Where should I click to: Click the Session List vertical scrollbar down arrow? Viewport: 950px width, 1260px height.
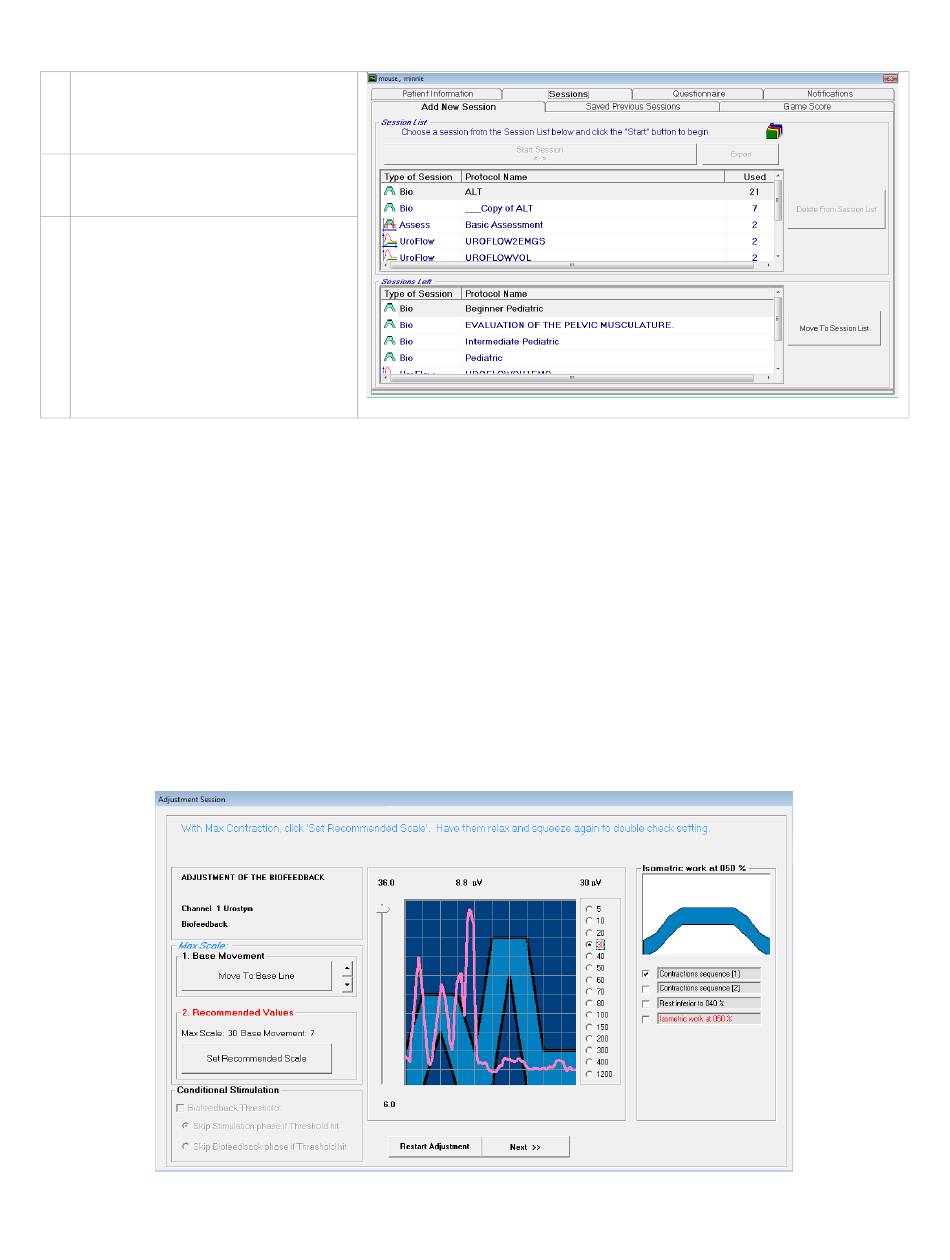pos(779,256)
